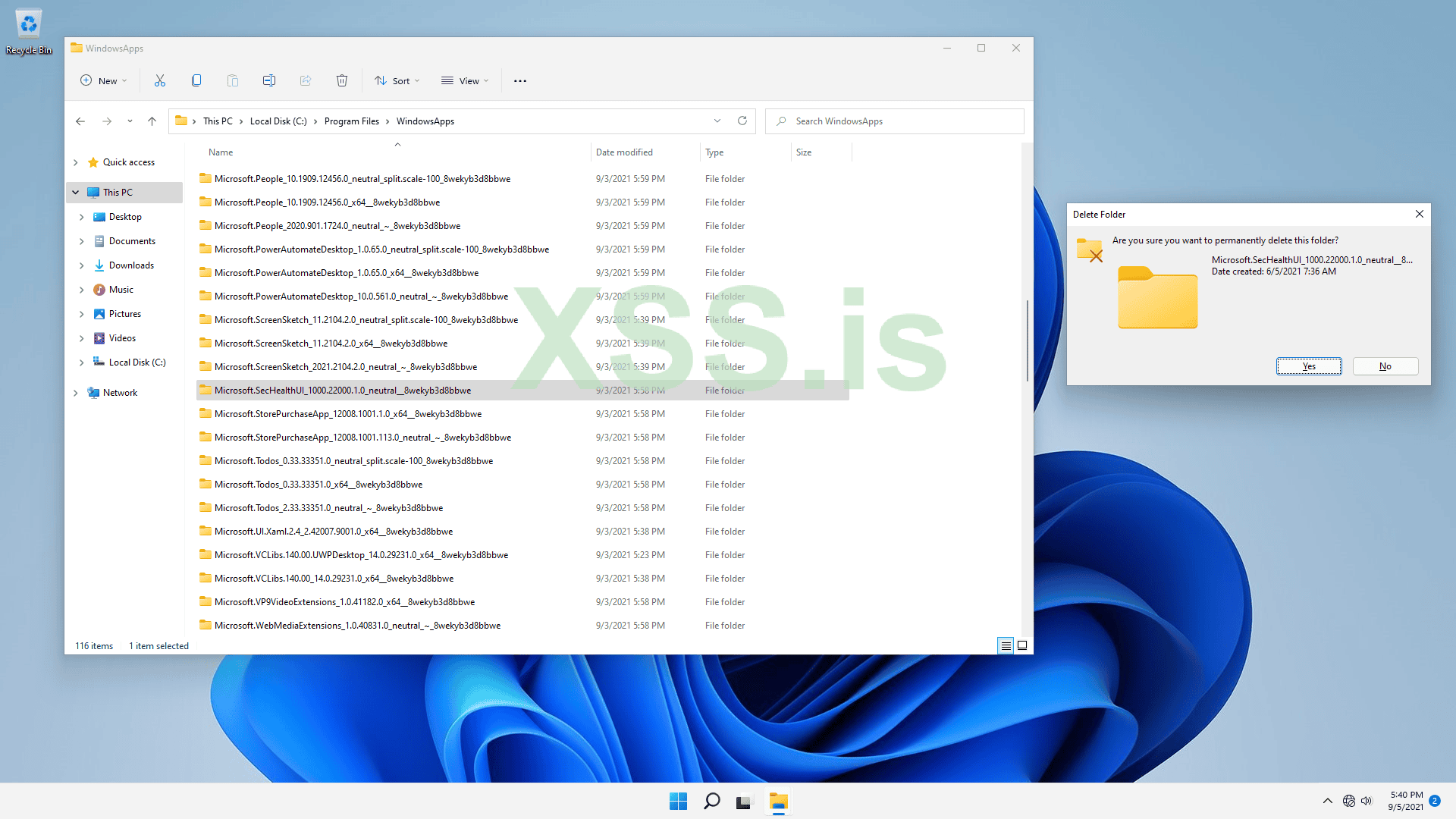The width and height of the screenshot is (1456, 819).
Task: Click Yes to confirm folder deletion
Action: pos(1309,366)
